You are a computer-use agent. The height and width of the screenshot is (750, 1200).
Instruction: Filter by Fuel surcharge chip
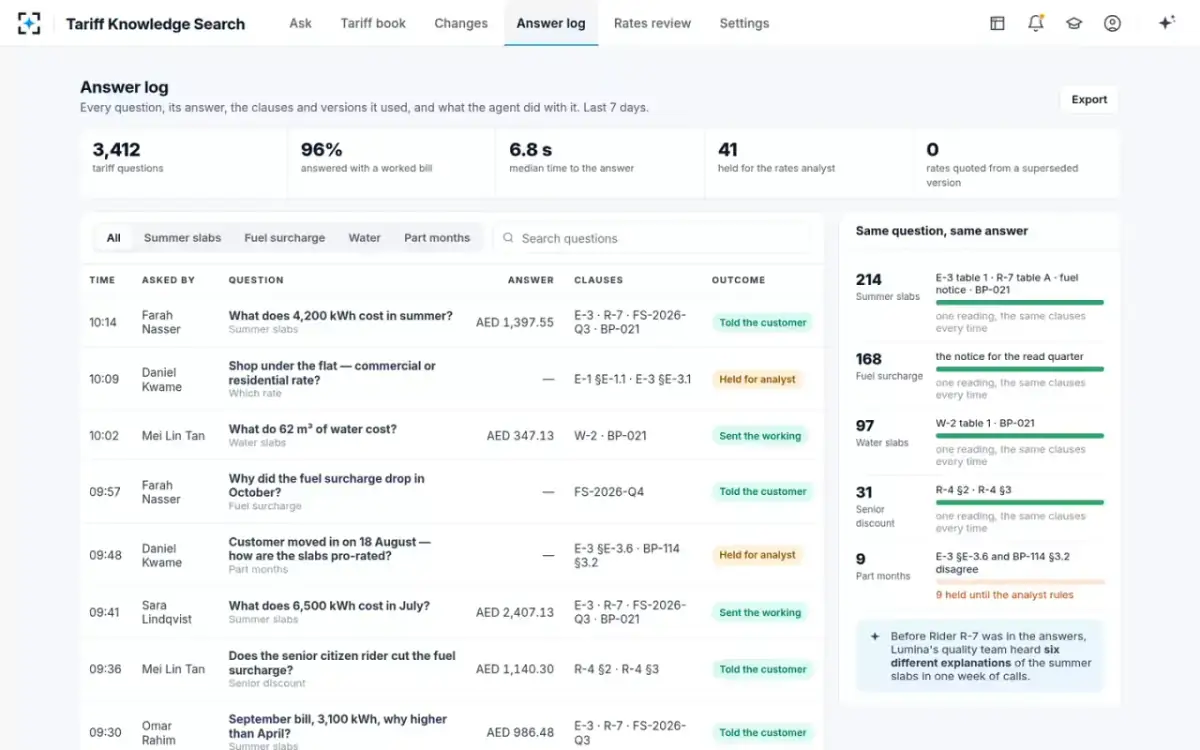[x=285, y=238]
